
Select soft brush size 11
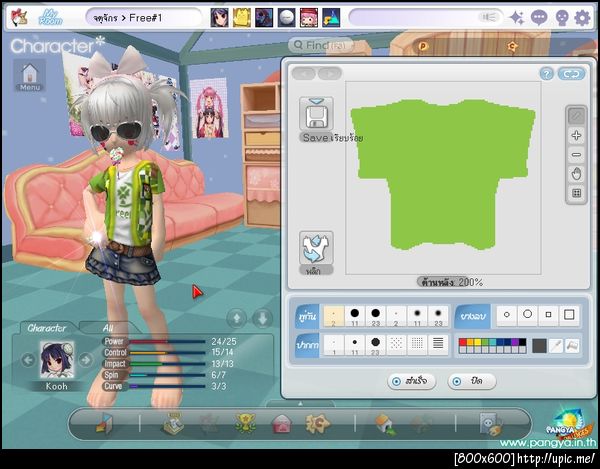(x=417, y=316)
